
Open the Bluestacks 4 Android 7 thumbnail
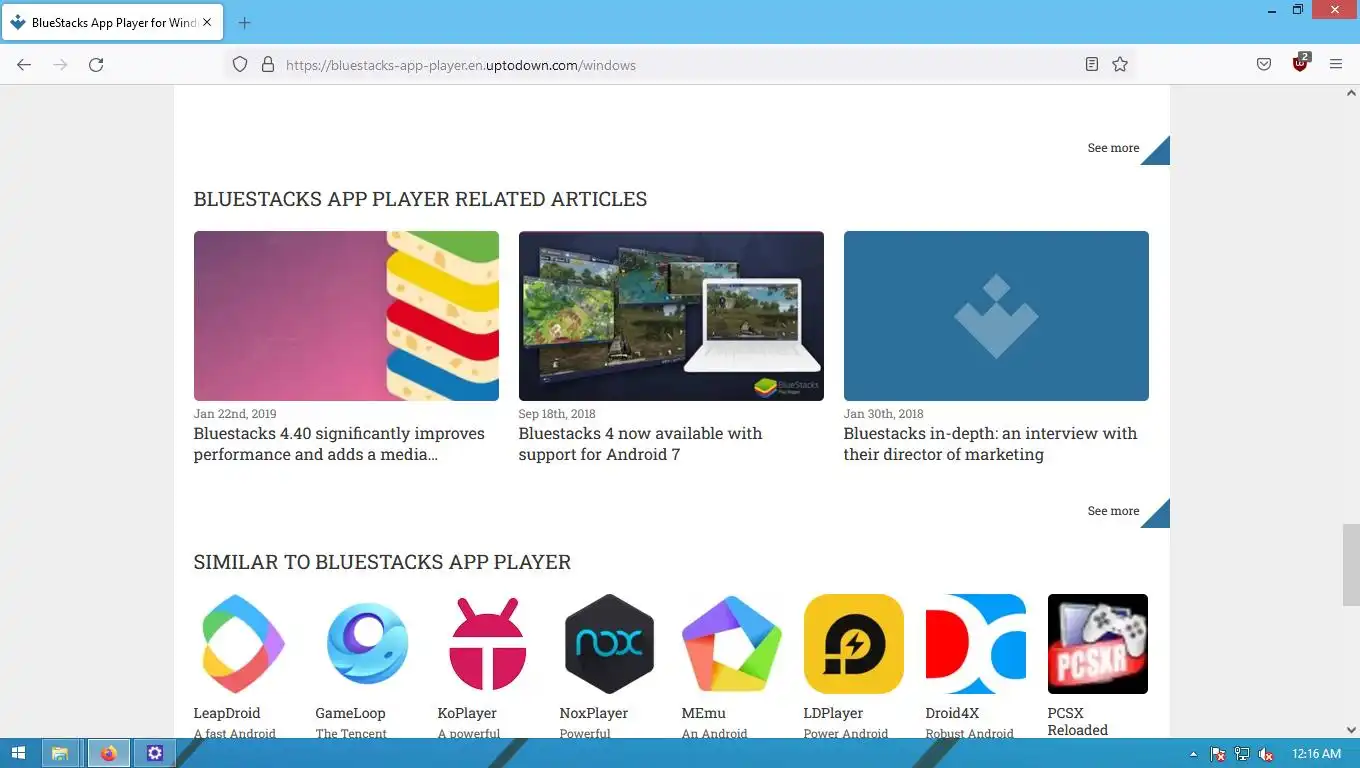point(671,316)
